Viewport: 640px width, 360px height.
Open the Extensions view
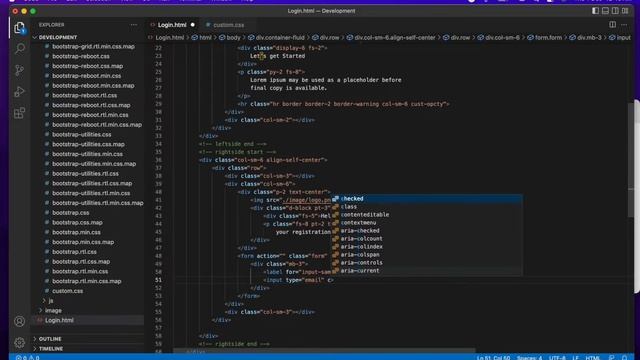tap(19, 113)
